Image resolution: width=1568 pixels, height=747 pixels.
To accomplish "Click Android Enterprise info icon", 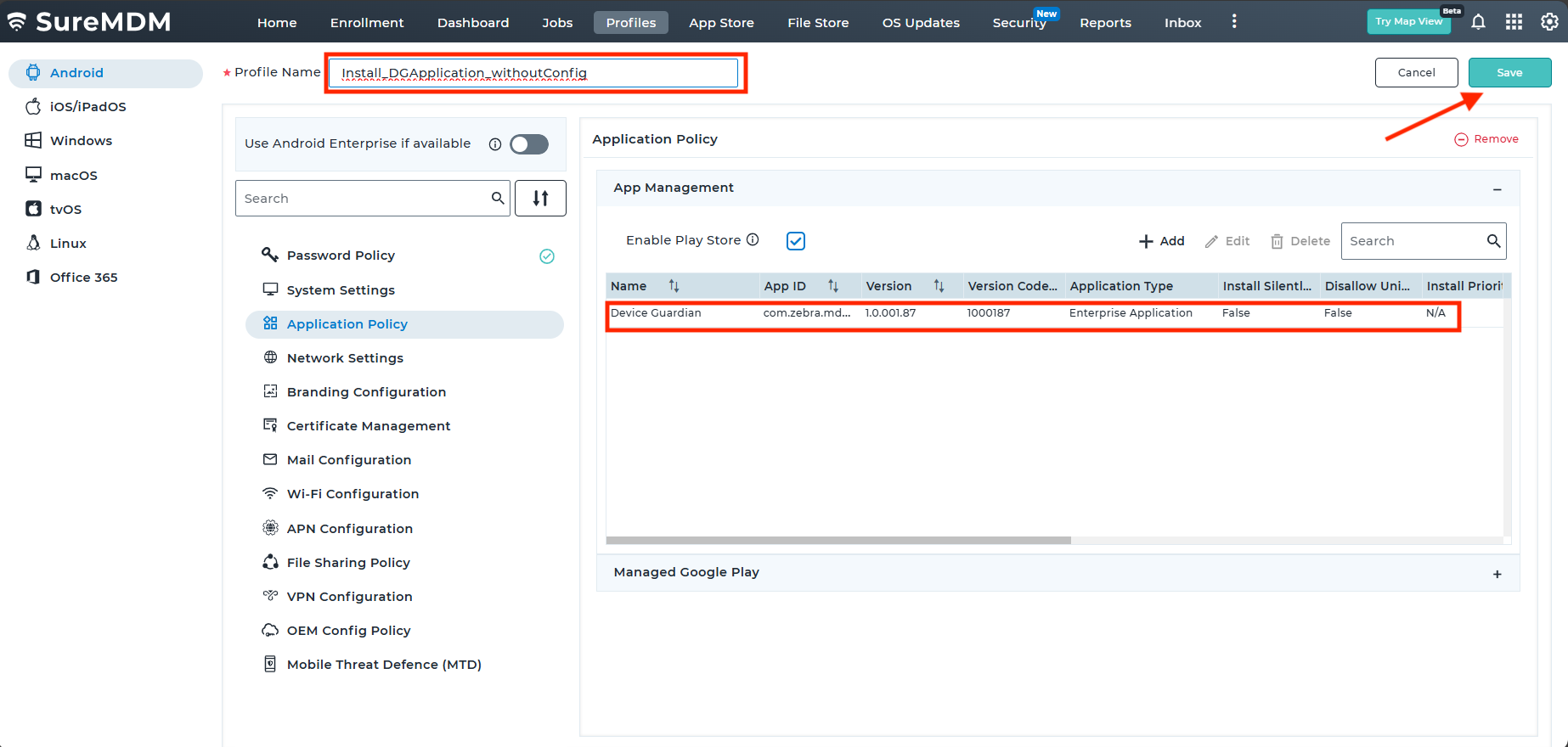I will coord(495,144).
